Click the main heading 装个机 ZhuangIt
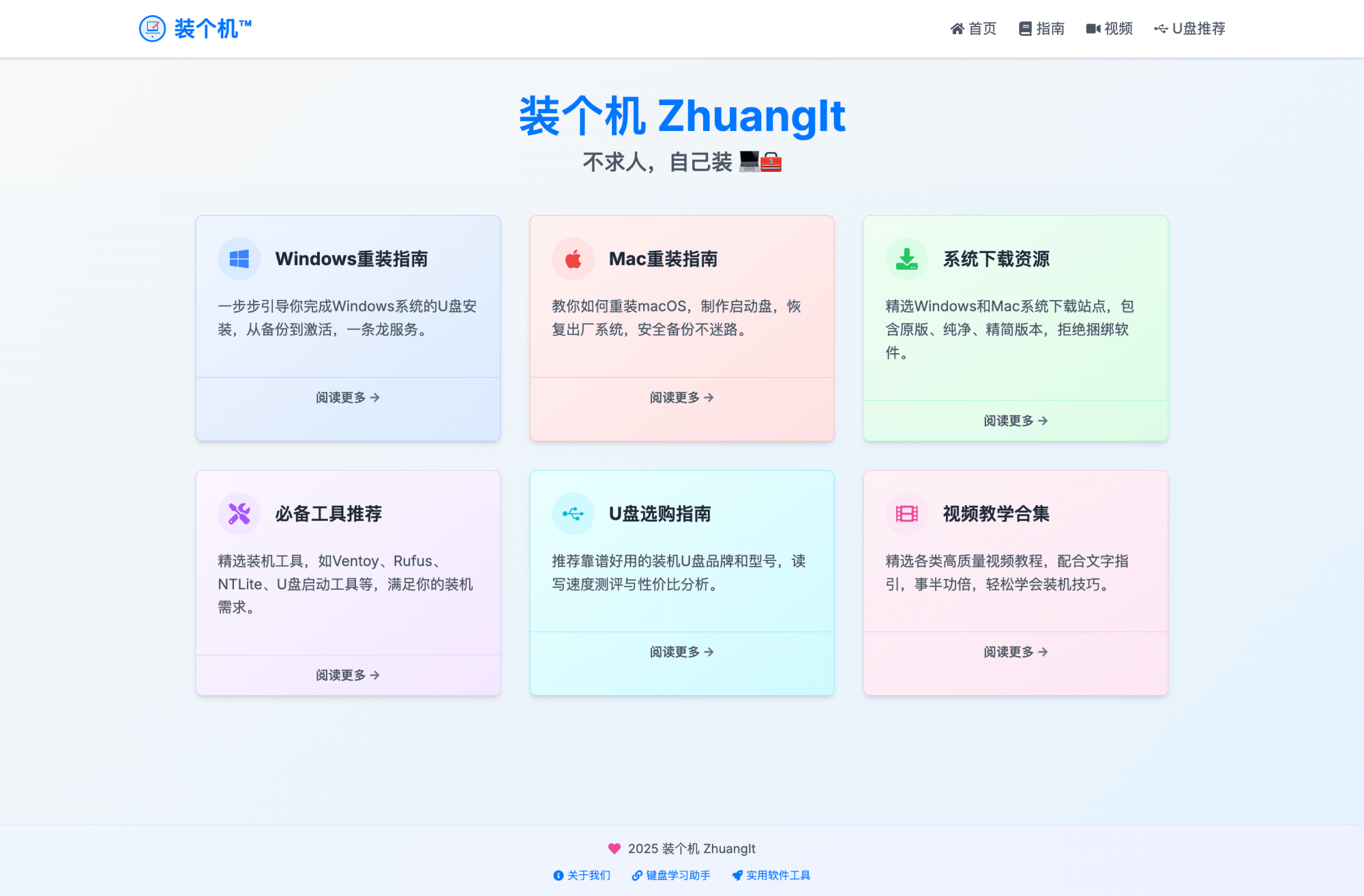1364x896 pixels. 682,116
